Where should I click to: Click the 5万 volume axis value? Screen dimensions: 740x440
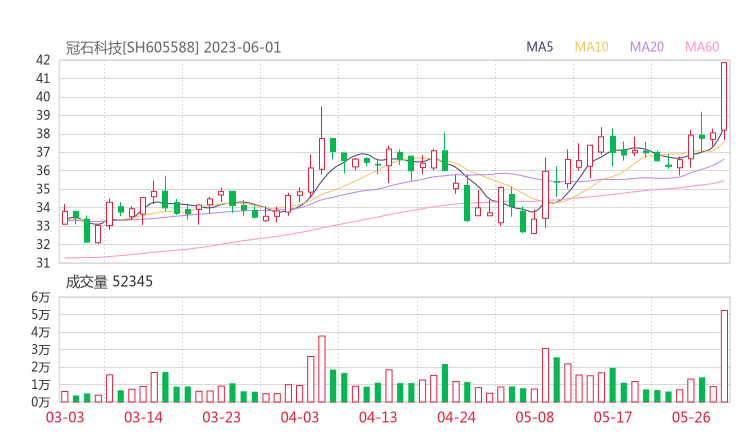pyautogui.click(x=41, y=314)
